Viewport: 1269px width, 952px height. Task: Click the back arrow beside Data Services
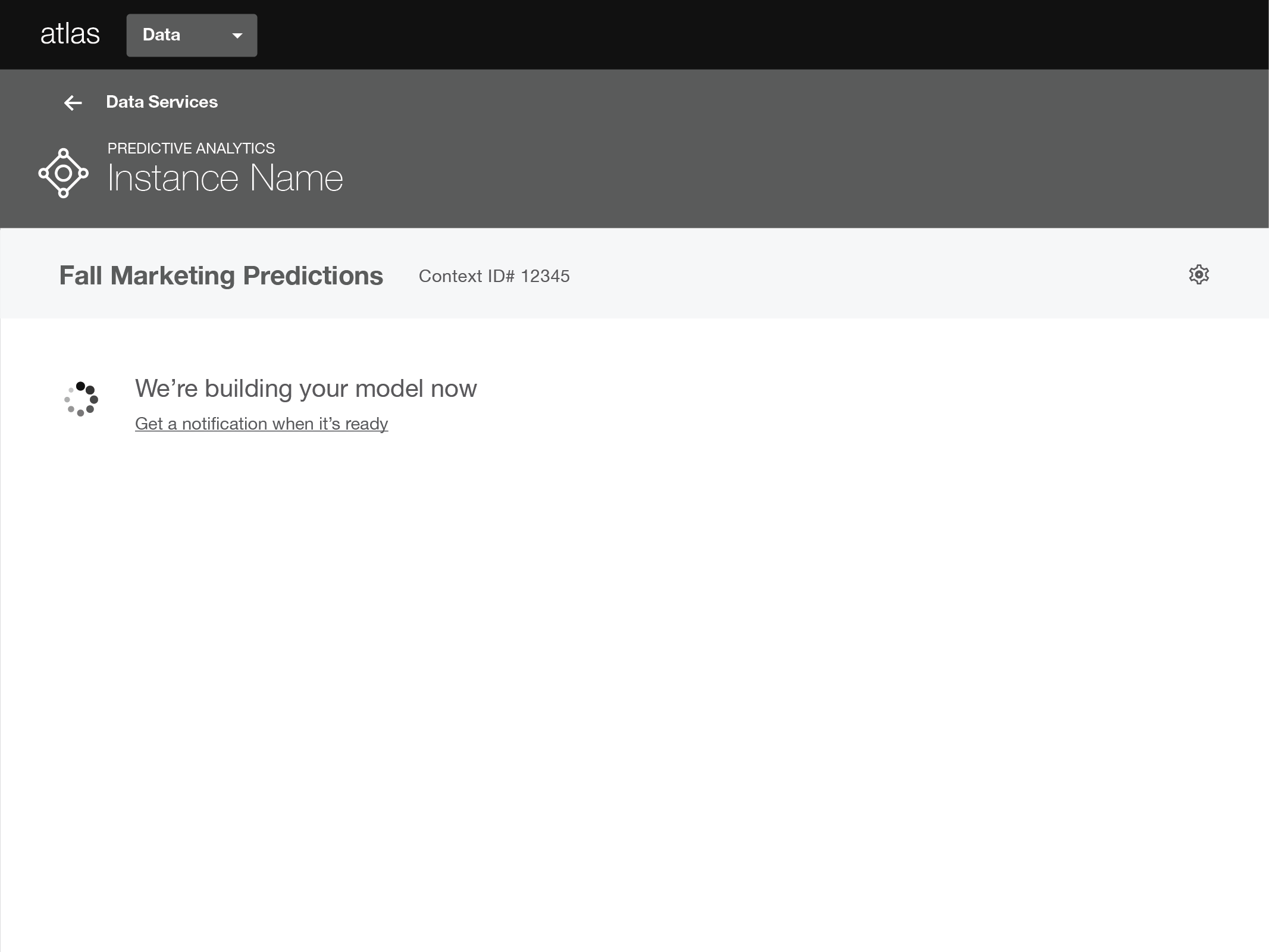click(x=73, y=103)
